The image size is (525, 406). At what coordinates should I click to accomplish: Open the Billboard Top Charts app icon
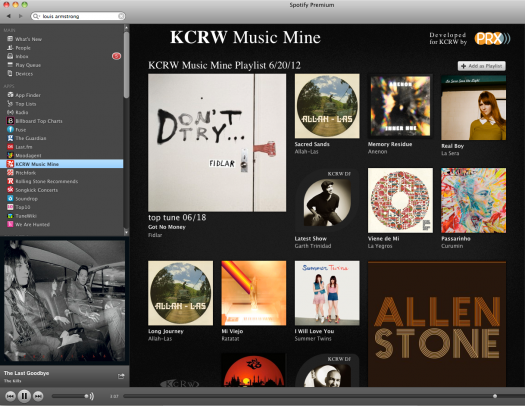coord(10,121)
